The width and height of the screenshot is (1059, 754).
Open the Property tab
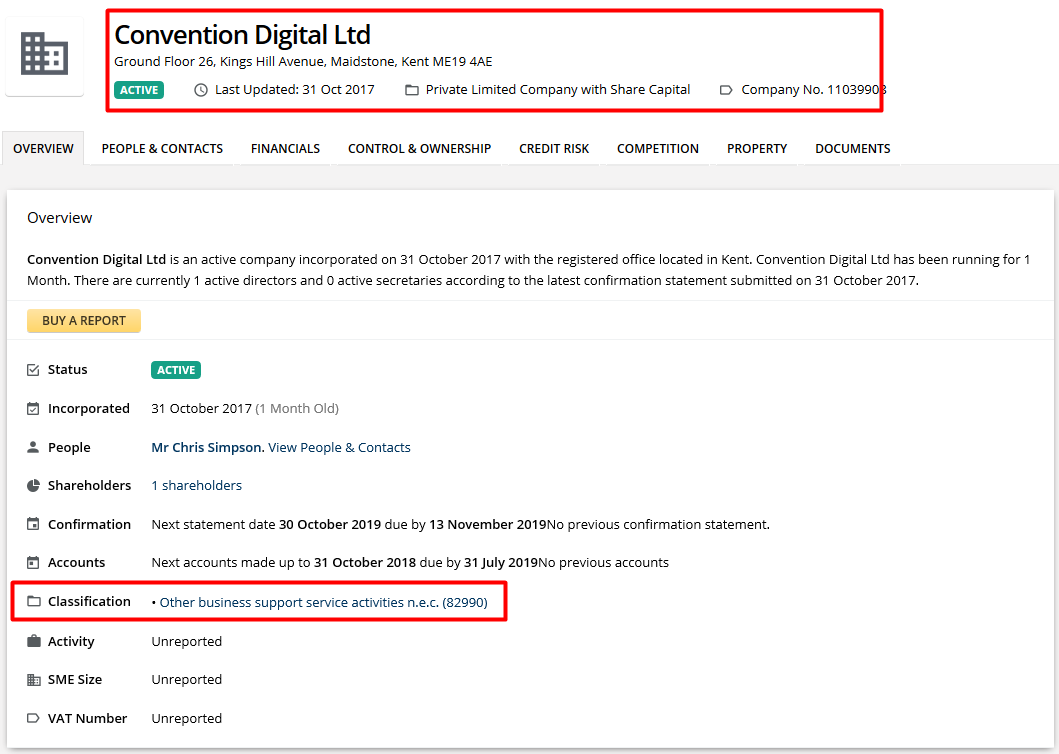point(757,149)
